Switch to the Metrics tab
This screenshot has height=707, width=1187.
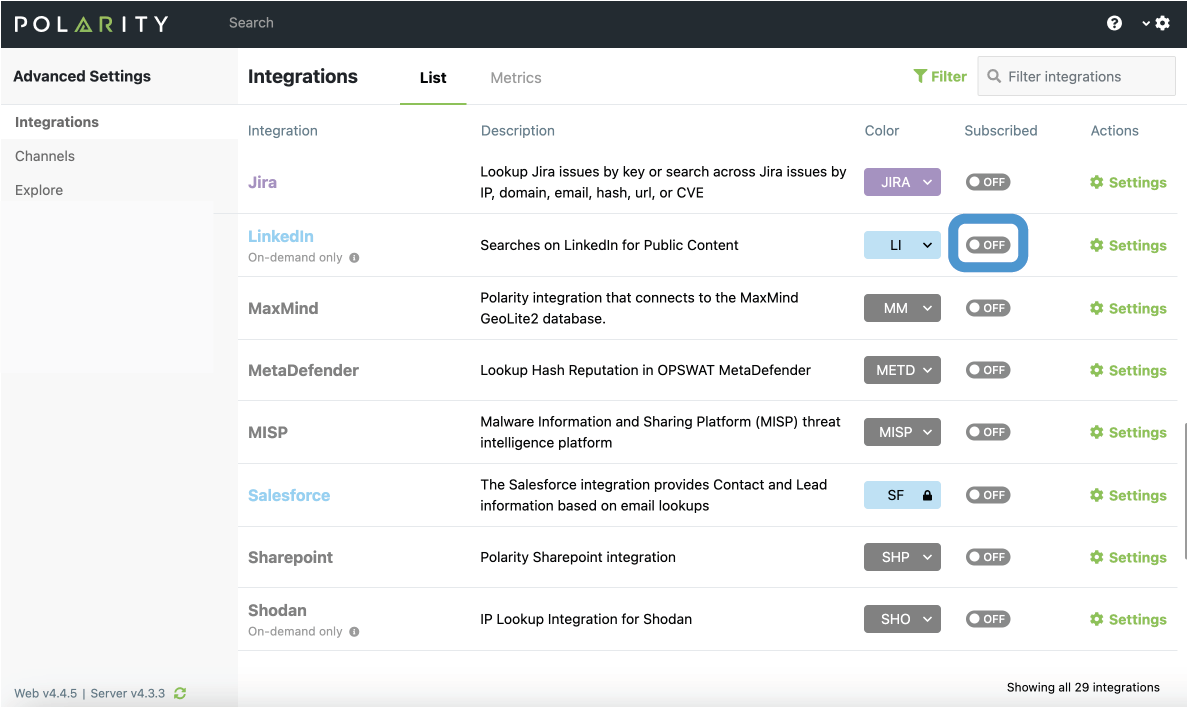tap(515, 78)
